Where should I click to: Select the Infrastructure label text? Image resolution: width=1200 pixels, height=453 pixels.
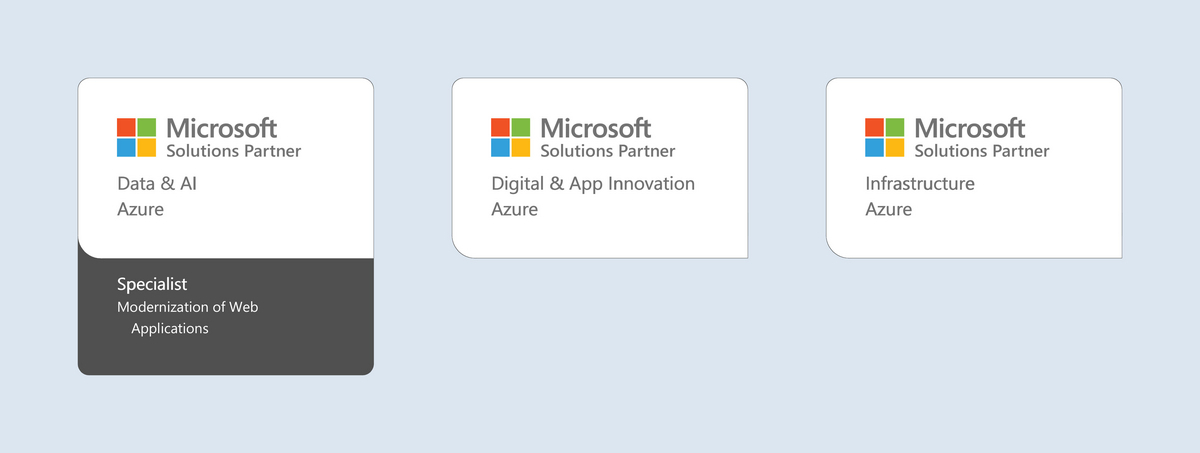(920, 184)
